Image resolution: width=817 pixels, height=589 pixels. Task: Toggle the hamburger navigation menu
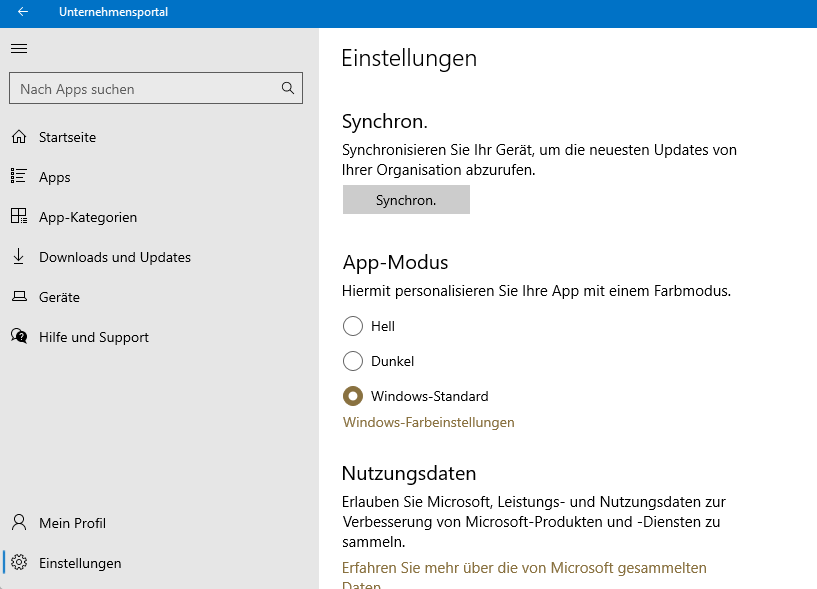(19, 48)
